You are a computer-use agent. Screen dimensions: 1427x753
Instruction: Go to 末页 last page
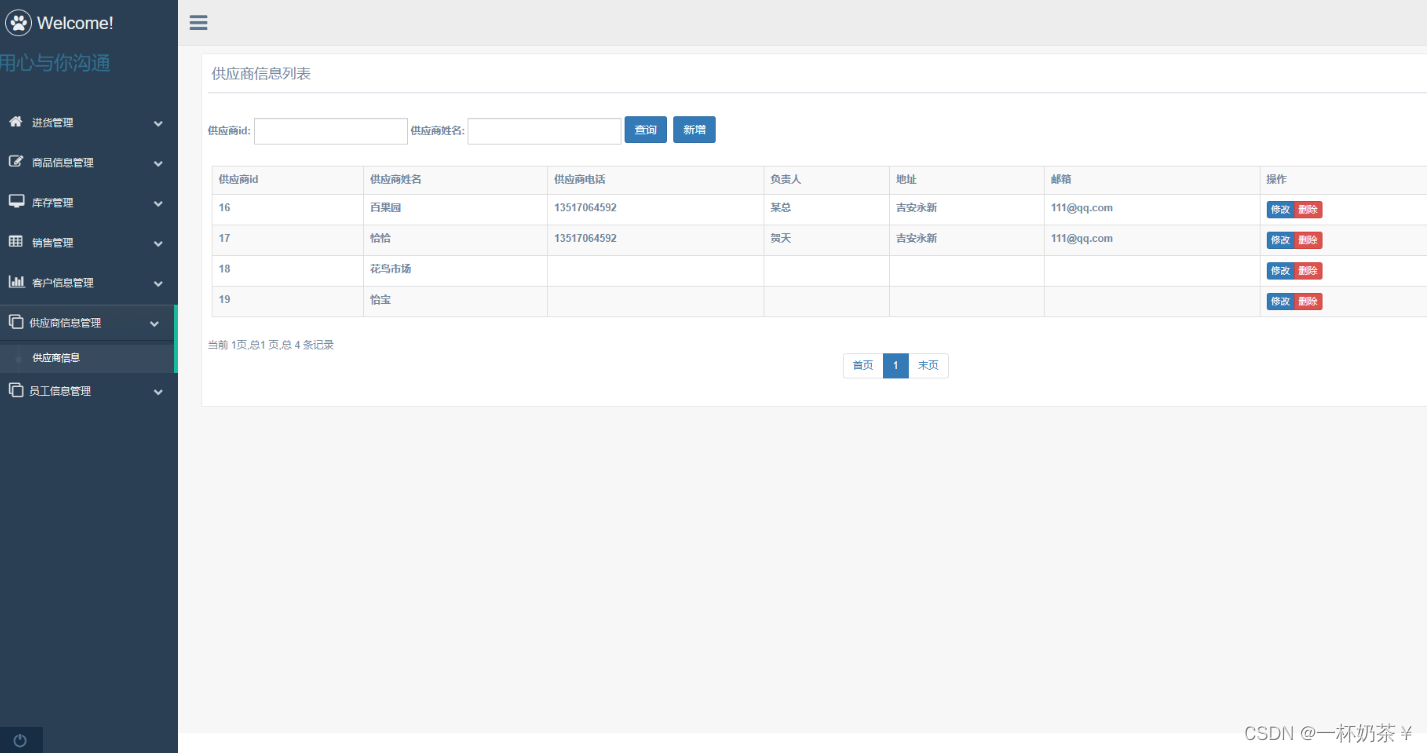(x=928, y=366)
